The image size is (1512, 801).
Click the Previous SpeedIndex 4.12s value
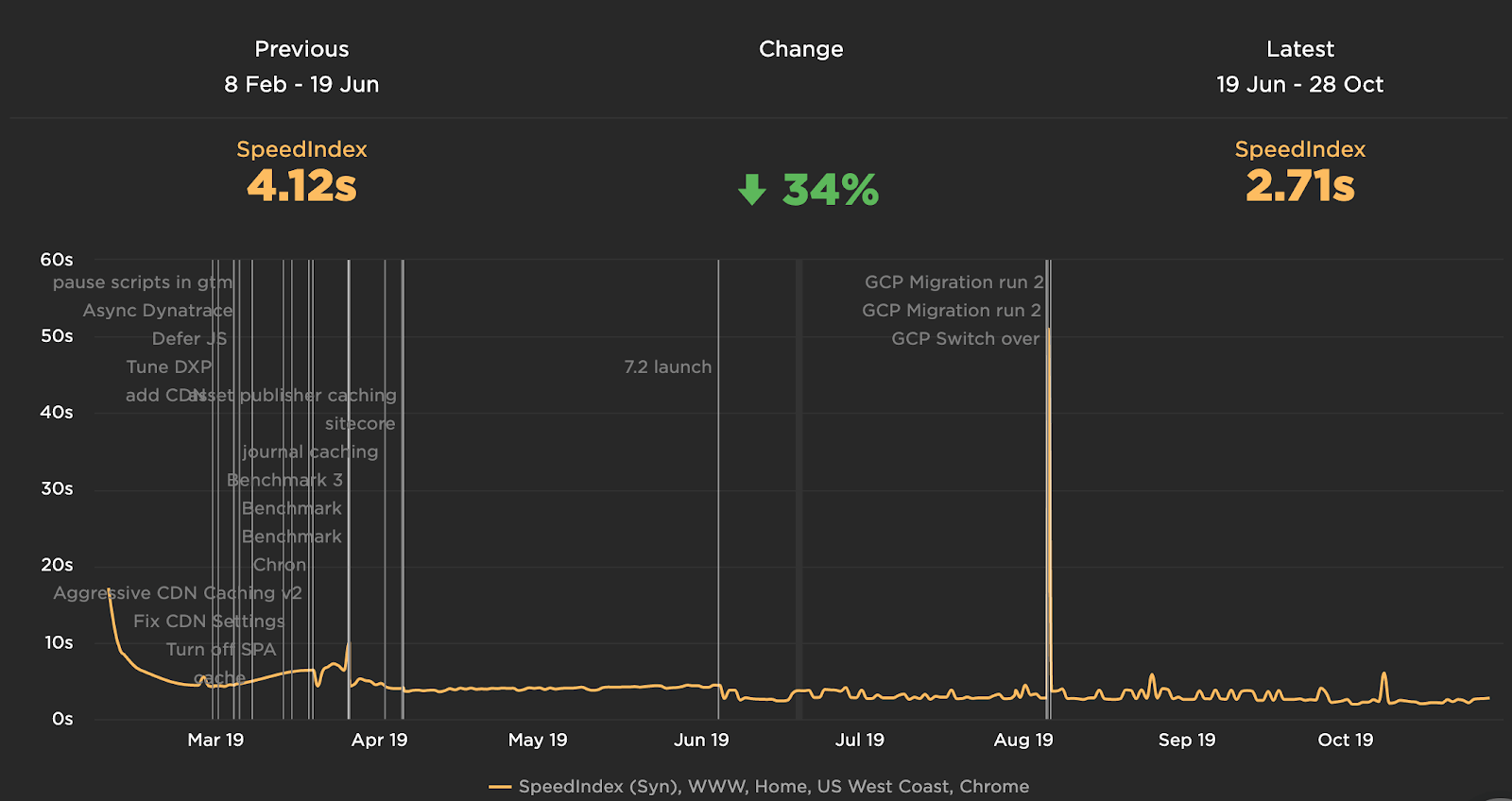coord(301,186)
